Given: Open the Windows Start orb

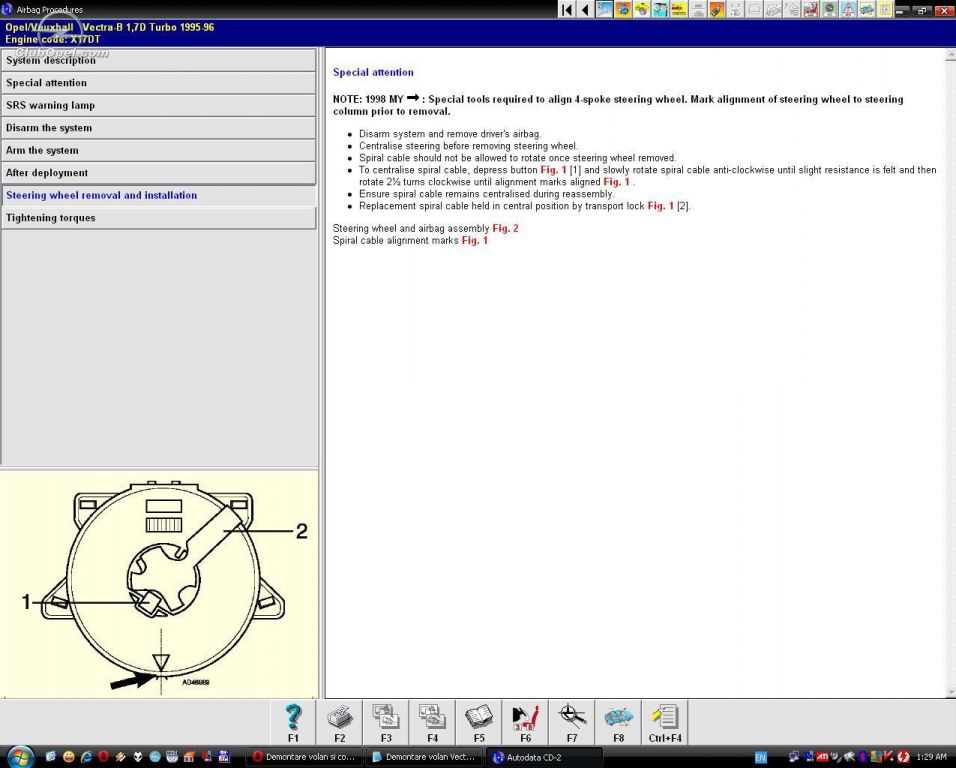Looking at the screenshot, I should (20, 756).
